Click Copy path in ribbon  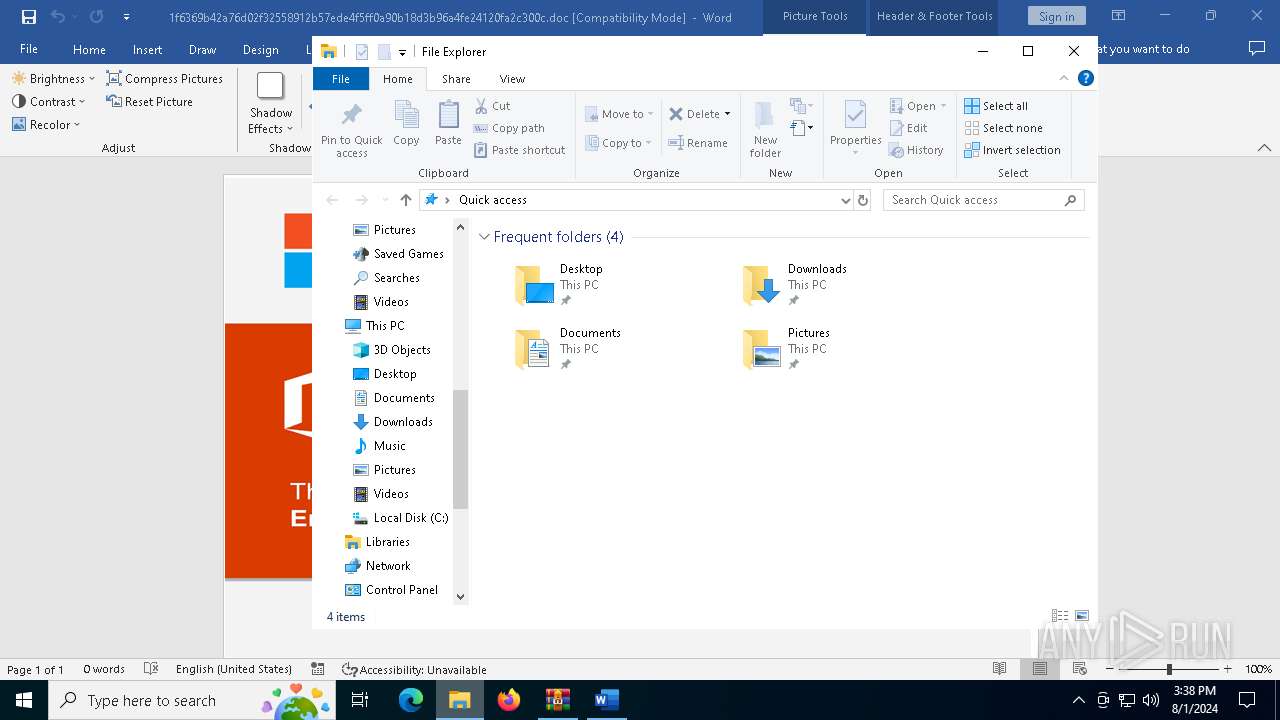coord(509,128)
